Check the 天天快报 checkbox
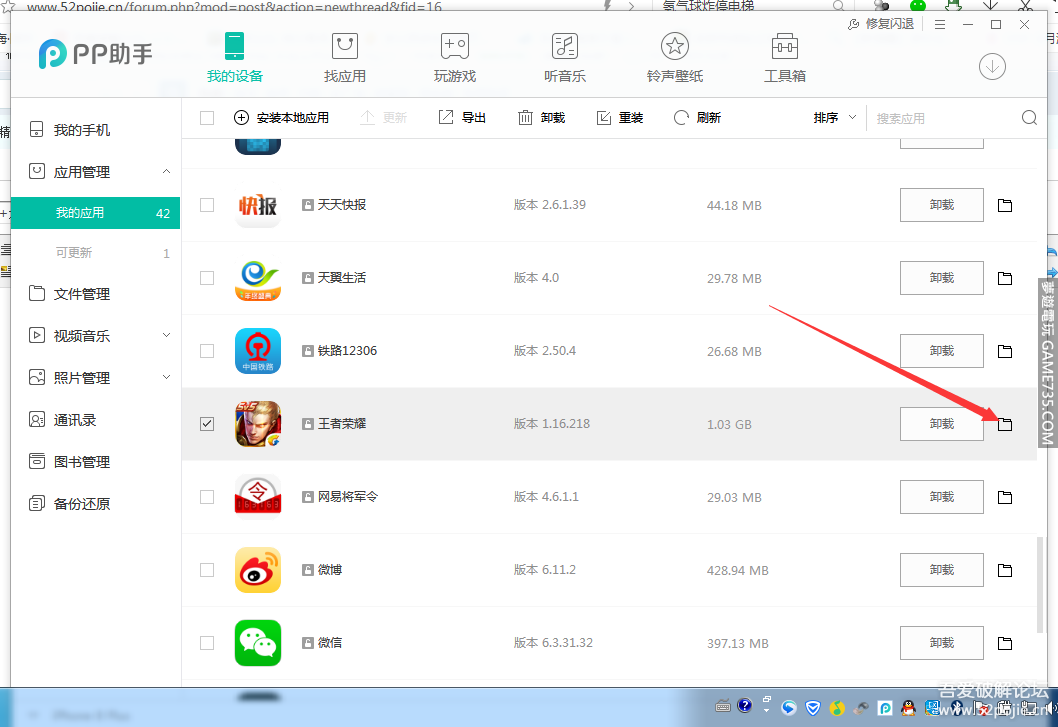Screen dimensions: 1058x727 (x=207, y=205)
